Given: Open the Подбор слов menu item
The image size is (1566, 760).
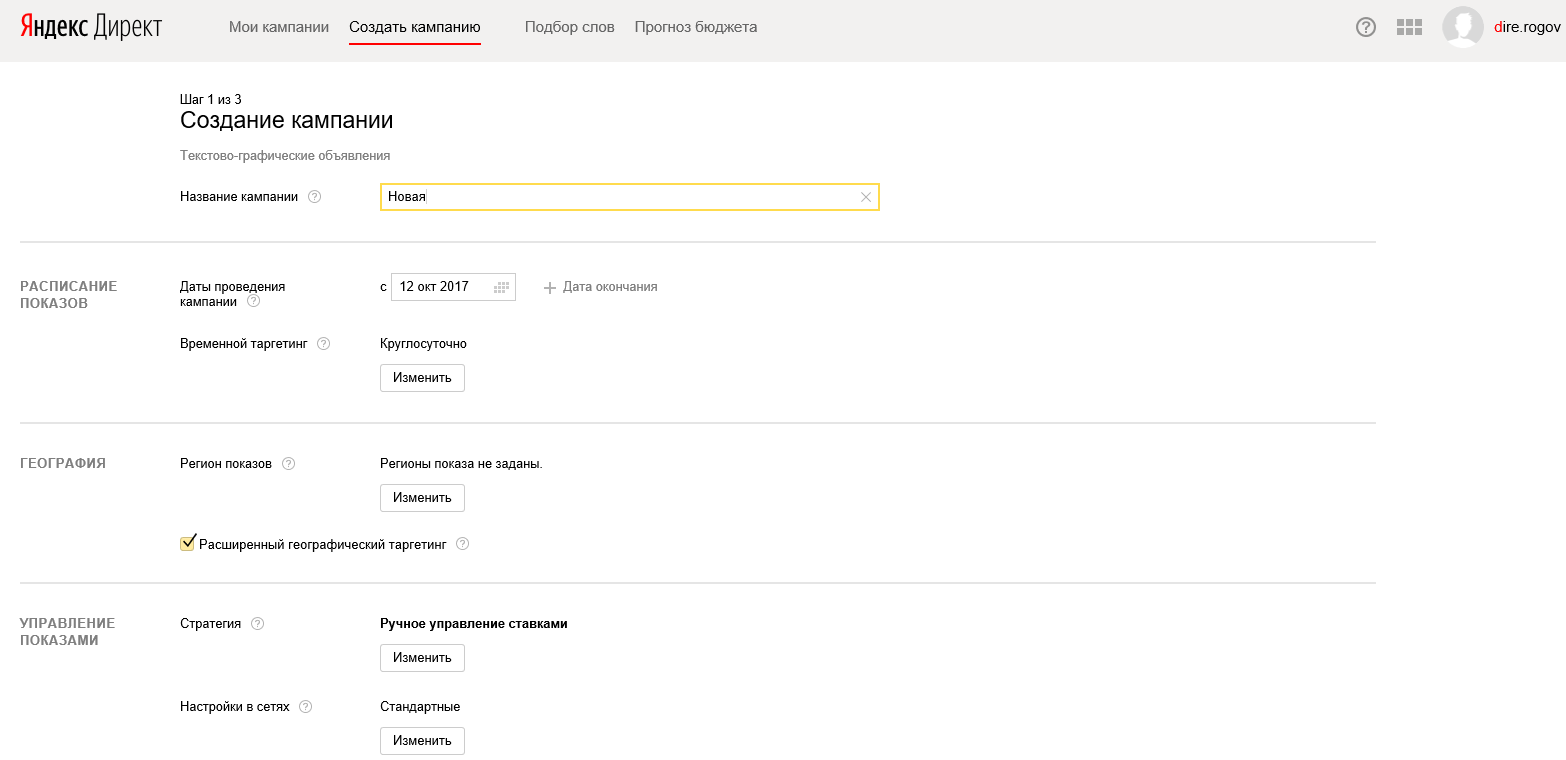Looking at the screenshot, I should pyautogui.click(x=569, y=27).
